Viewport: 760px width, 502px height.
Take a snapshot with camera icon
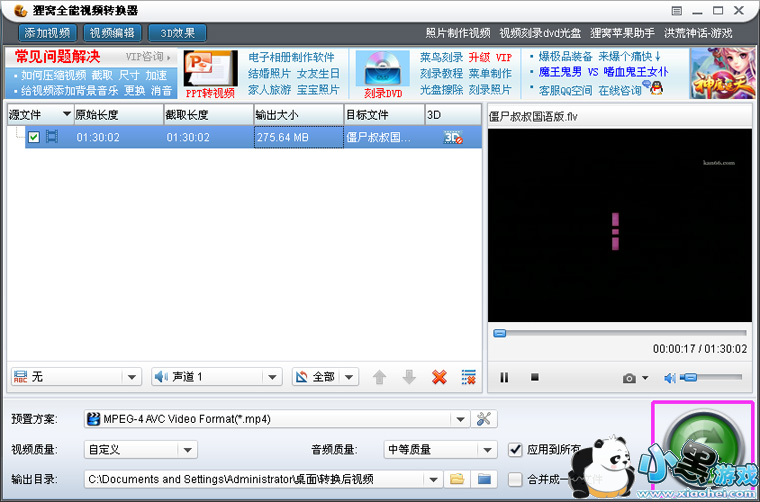pyautogui.click(x=629, y=378)
